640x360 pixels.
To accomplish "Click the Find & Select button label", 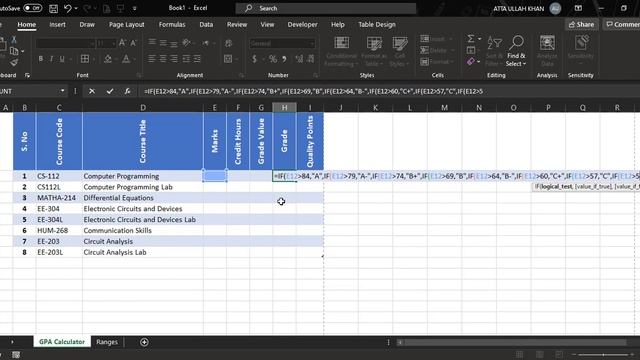I will [x=516, y=60].
